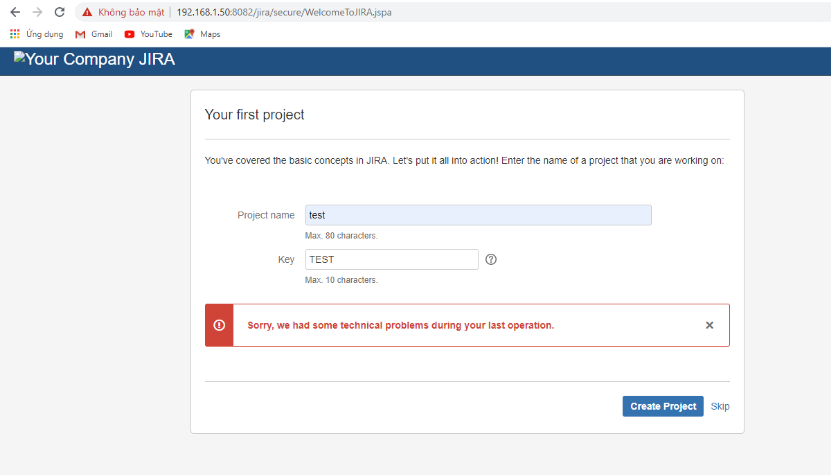Screen dimensions: 831x475
Task: Click the 'Sorry, we had some technical problems' message
Action: point(401,326)
